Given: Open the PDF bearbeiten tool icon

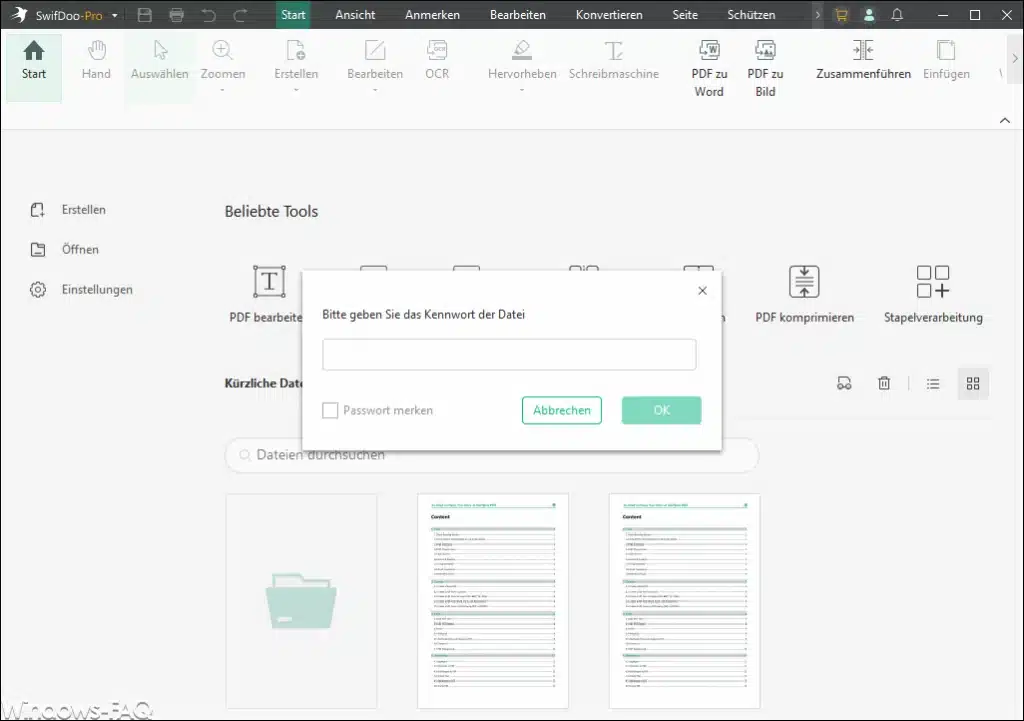Looking at the screenshot, I should (x=269, y=281).
